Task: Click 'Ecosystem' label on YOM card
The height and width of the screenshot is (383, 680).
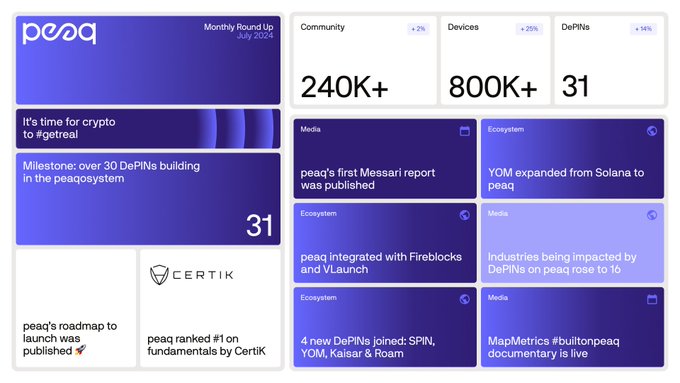Action: (506, 129)
